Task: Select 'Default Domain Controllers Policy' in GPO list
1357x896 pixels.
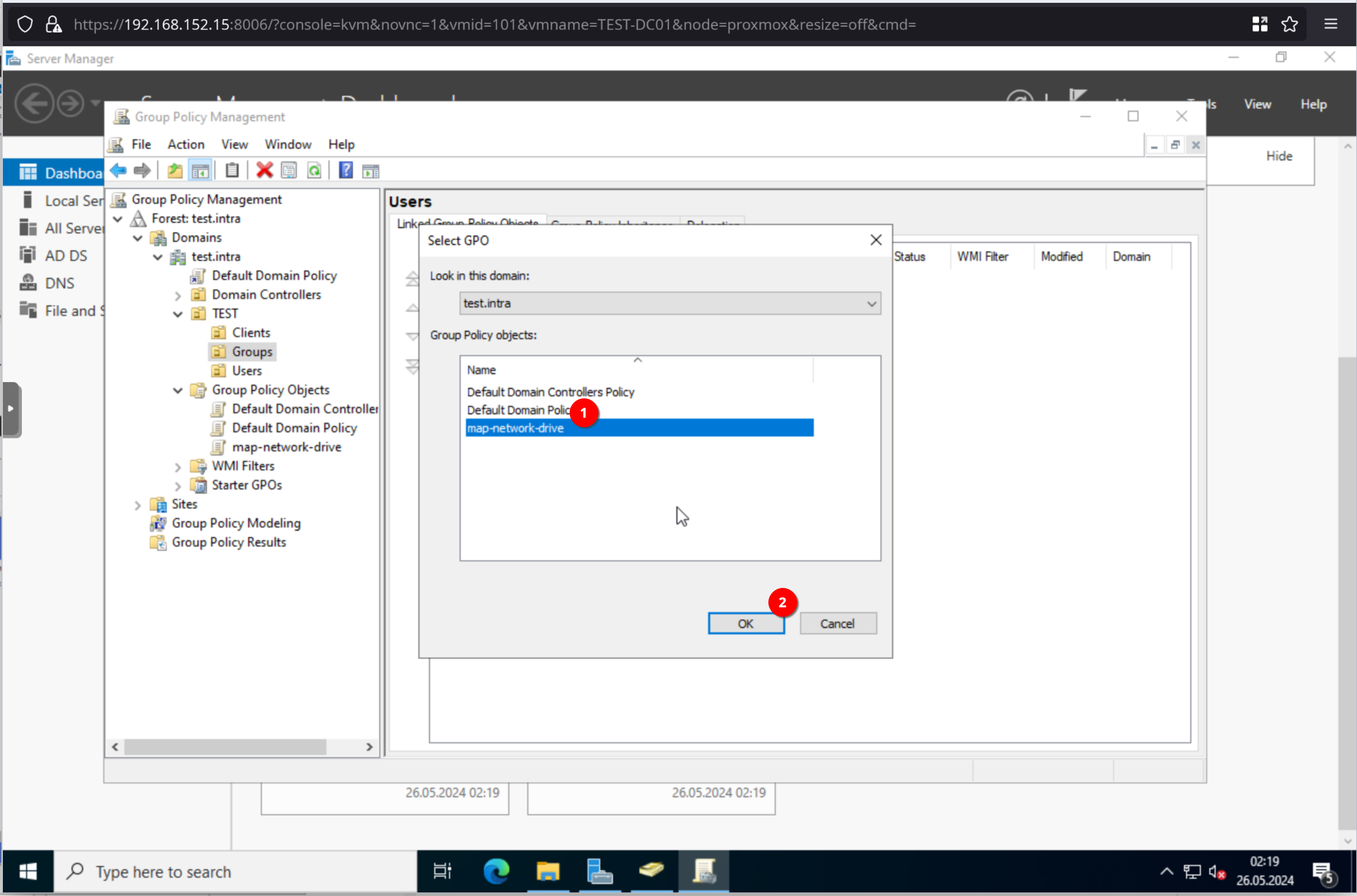Action: [550, 392]
